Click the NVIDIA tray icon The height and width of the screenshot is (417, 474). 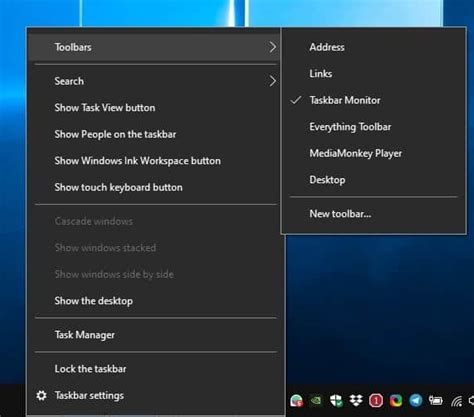(316, 400)
